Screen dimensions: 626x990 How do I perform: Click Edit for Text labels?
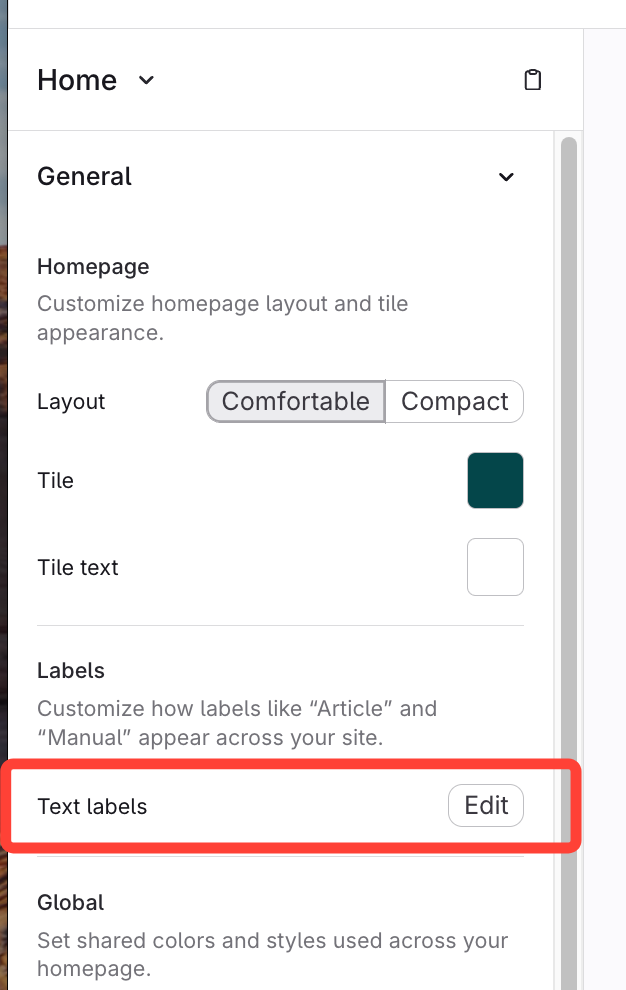coord(486,806)
